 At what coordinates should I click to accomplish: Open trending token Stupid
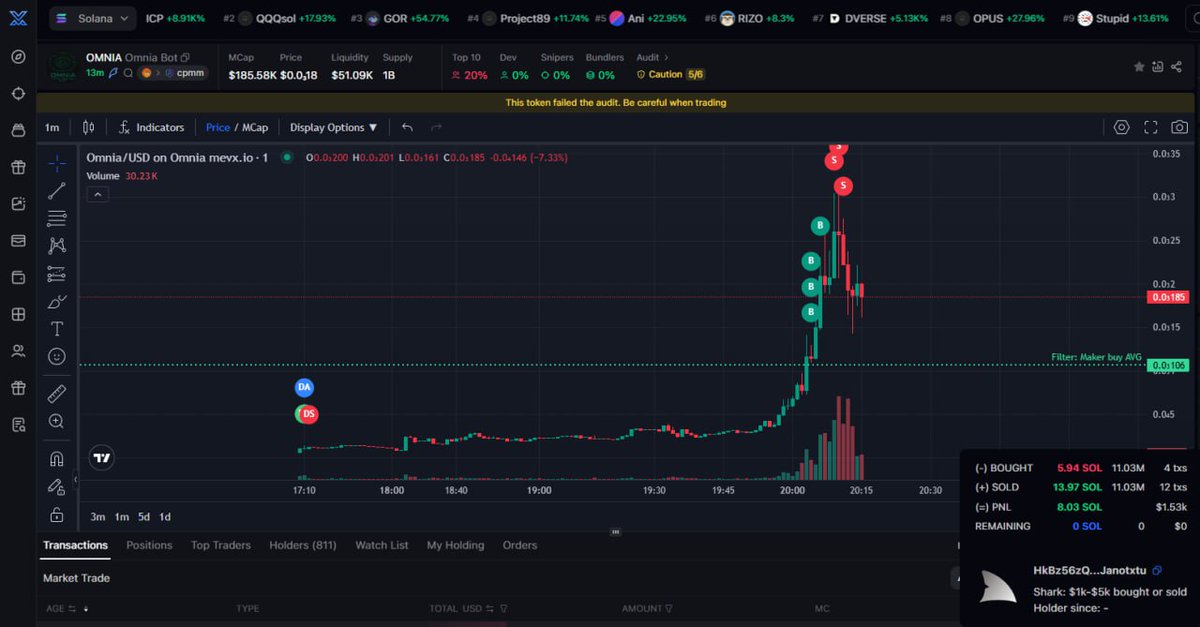pyautogui.click(x=1115, y=18)
